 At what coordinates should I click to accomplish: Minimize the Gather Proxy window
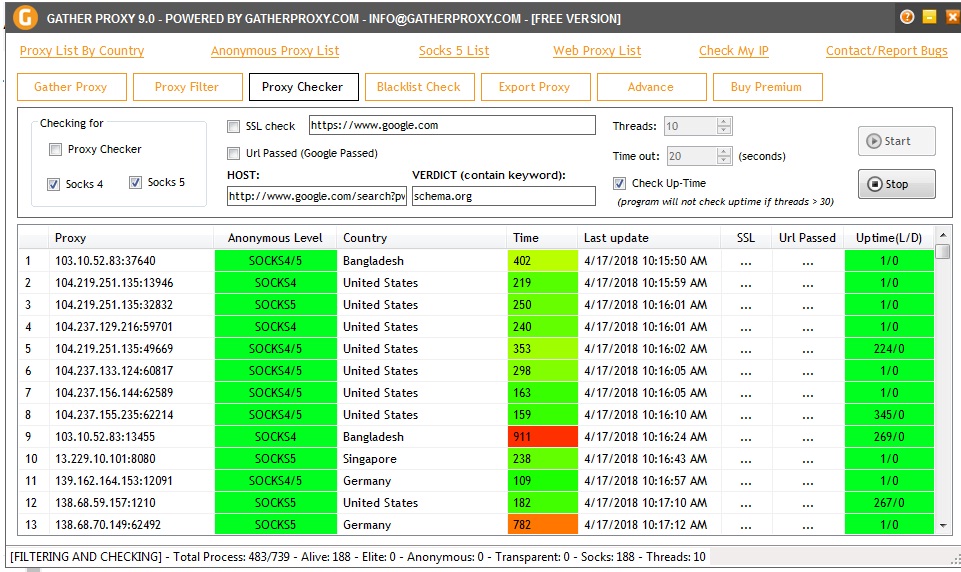[x=930, y=17]
